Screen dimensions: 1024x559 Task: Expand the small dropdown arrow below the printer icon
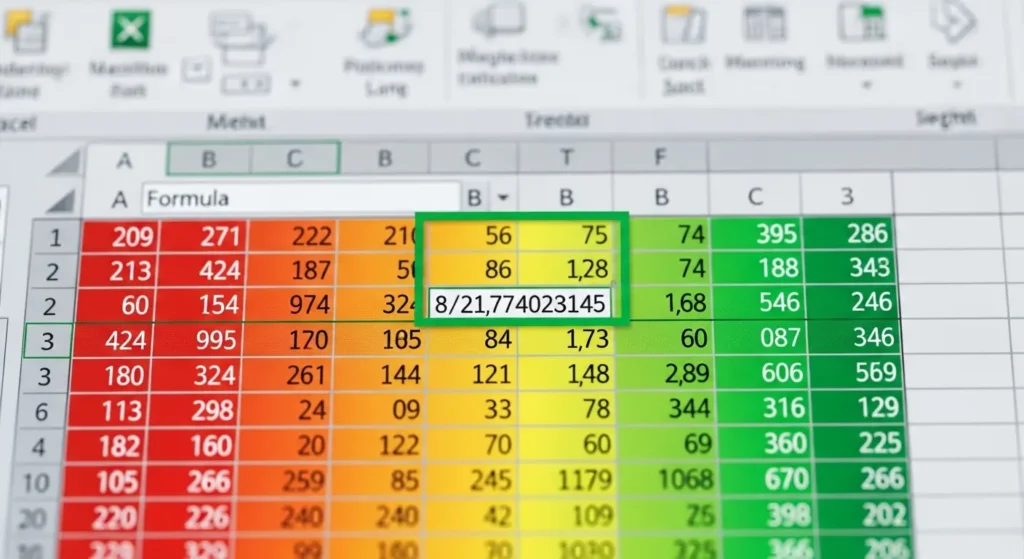click(295, 82)
